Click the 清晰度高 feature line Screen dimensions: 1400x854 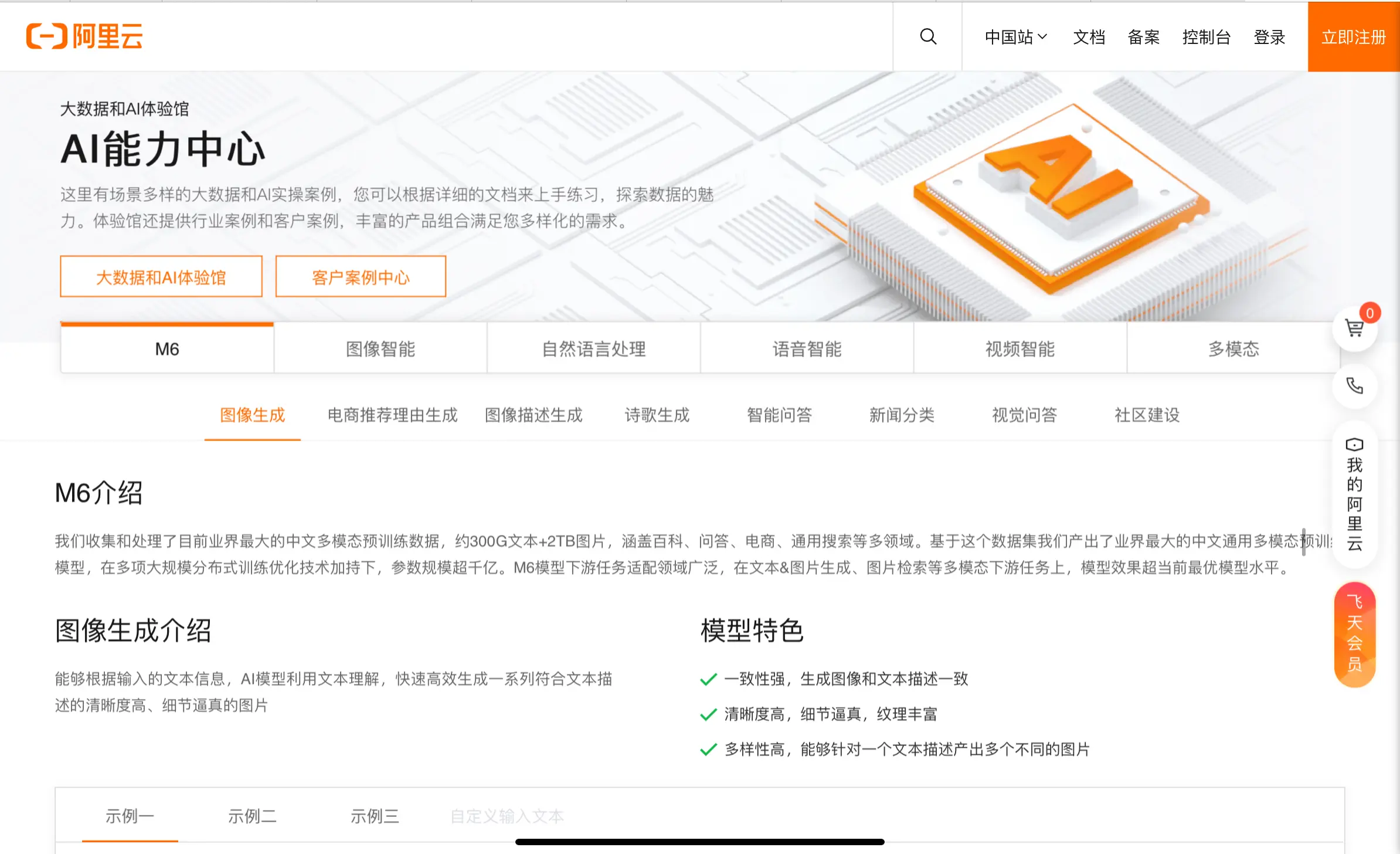(x=819, y=714)
